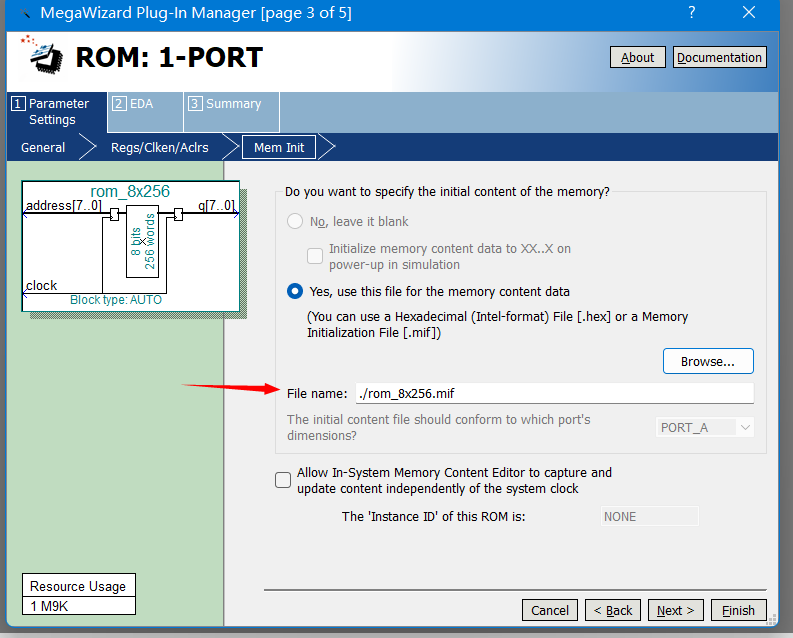Viewport: 793px width, 638px height.
Task: Close the MegaWizard window
Action: (x=749, y=12)
